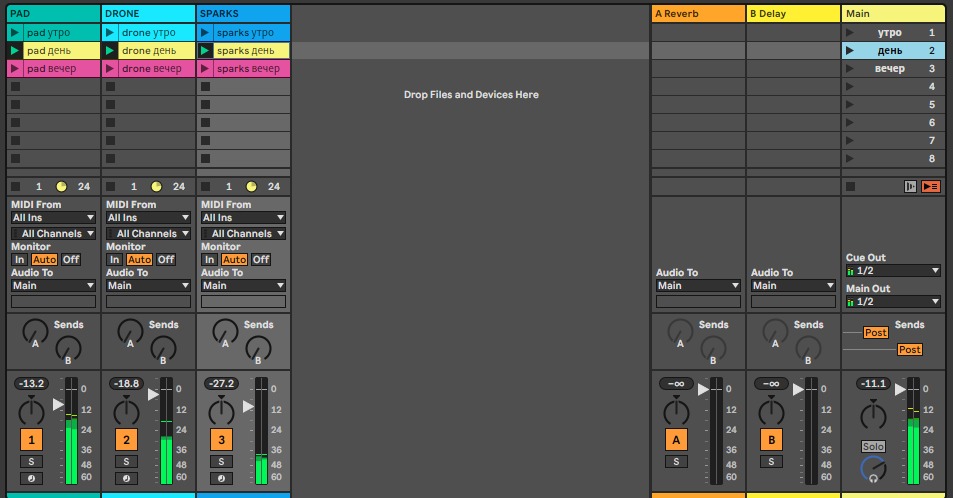
Task: Launch scene 'день' in Main track
Action: [850, 50]
